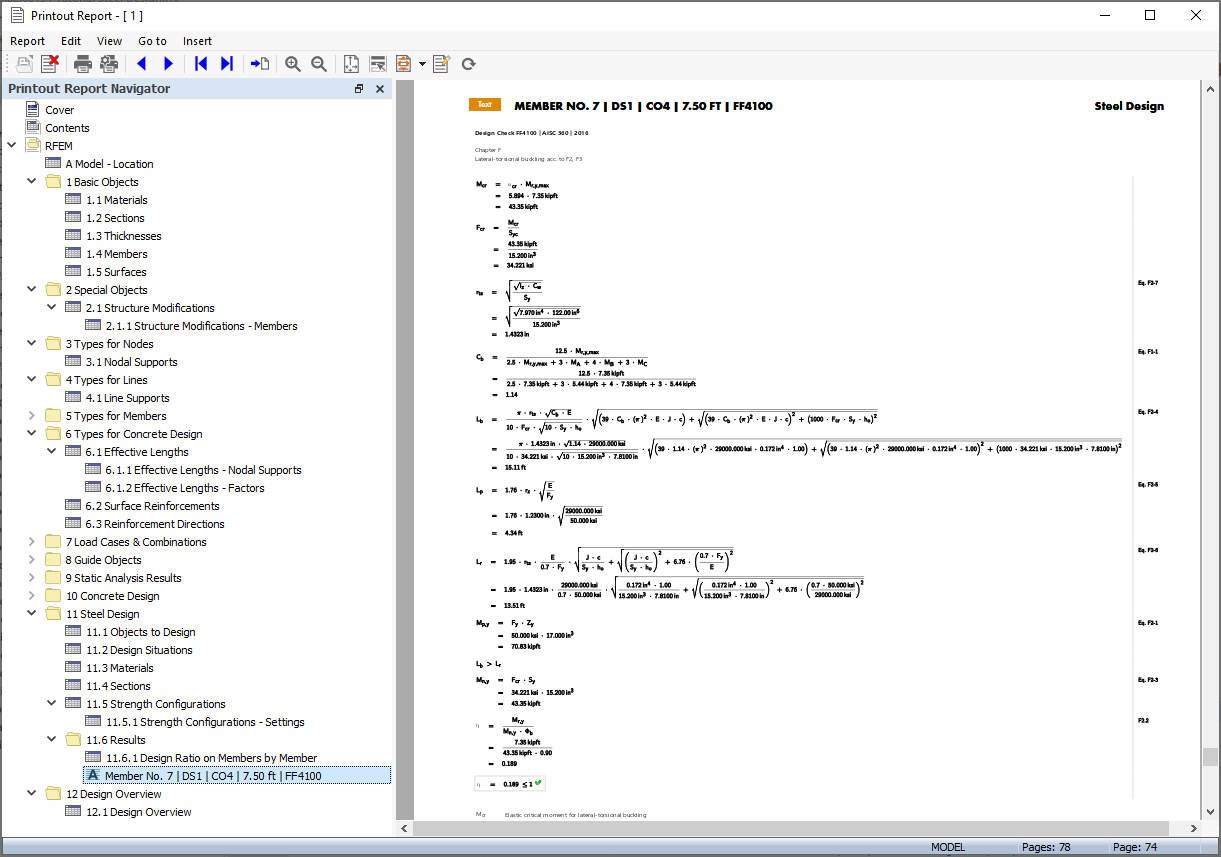Collapse the 11 Steel Design folder
The height and width of the screenshot is (857, 1221).
click(31, 613)
